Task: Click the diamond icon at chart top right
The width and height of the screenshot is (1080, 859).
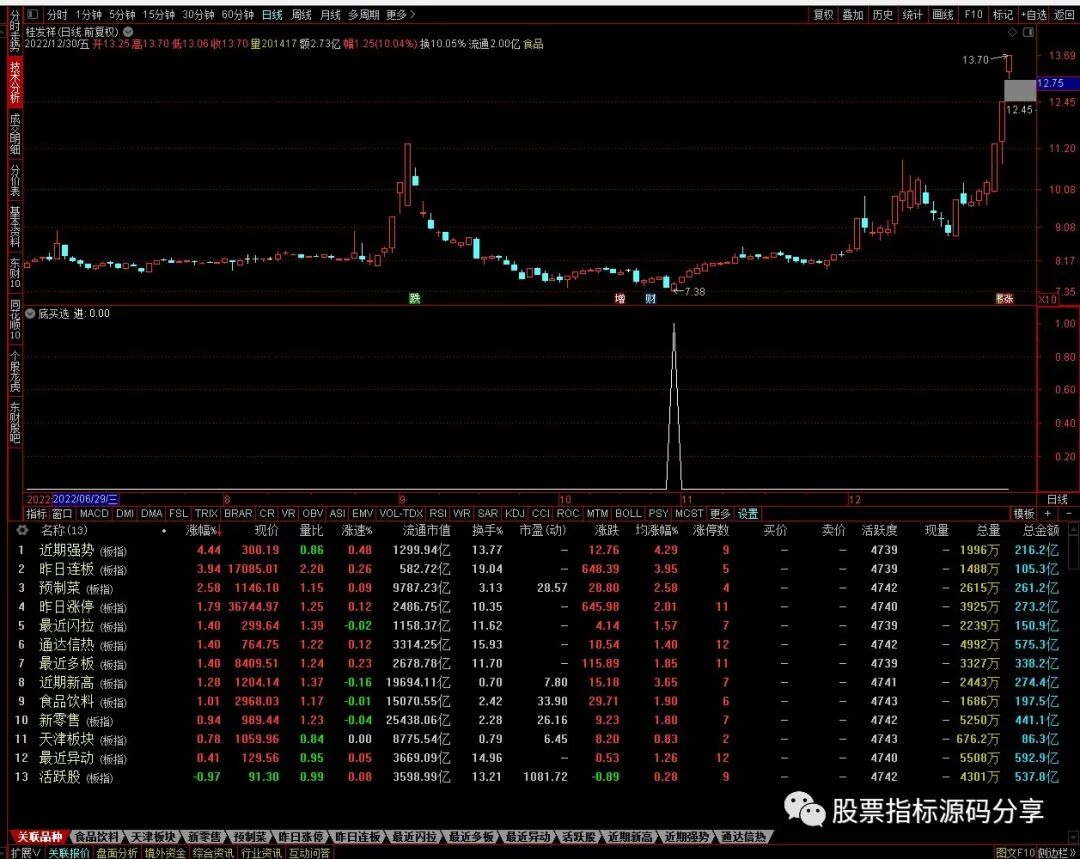Action: [x=1012, y=32]
